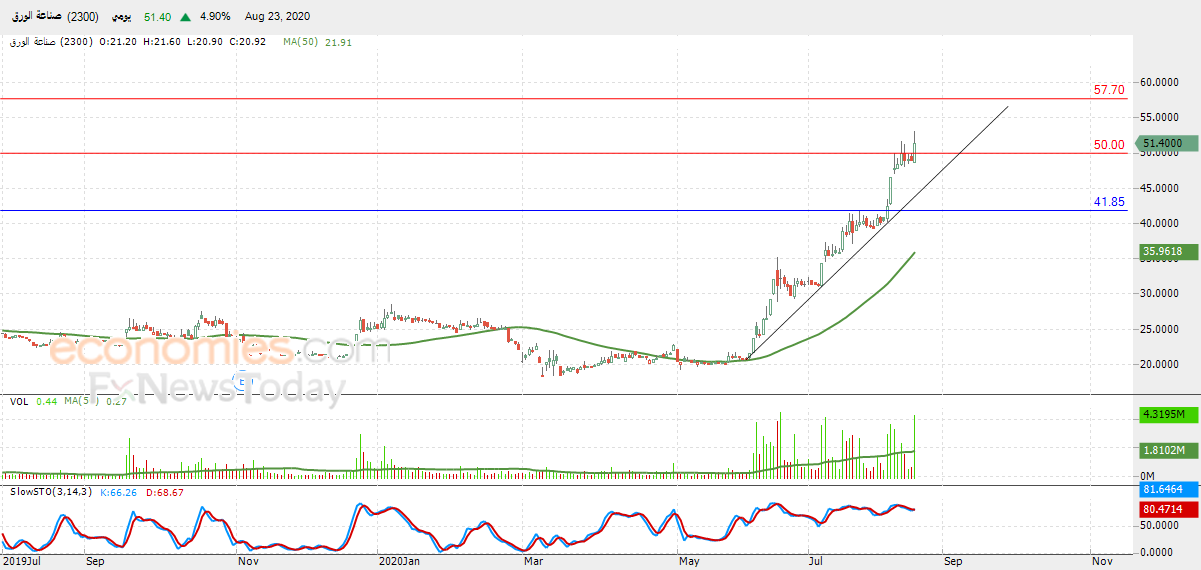1201x570 pixels.
Task: Click the MA(50) indicator label
Action: (x=300, y=42)
